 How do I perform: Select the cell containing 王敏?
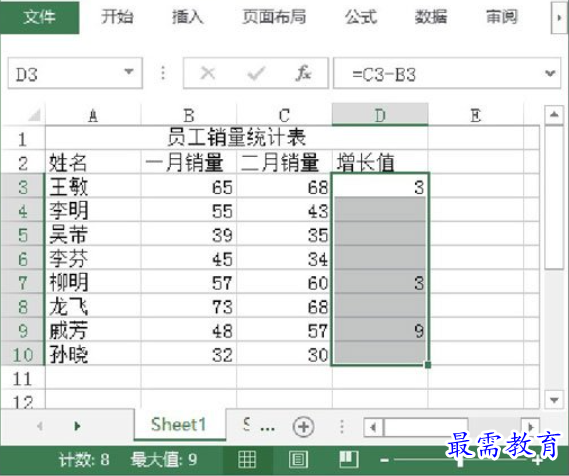[93, 186]
